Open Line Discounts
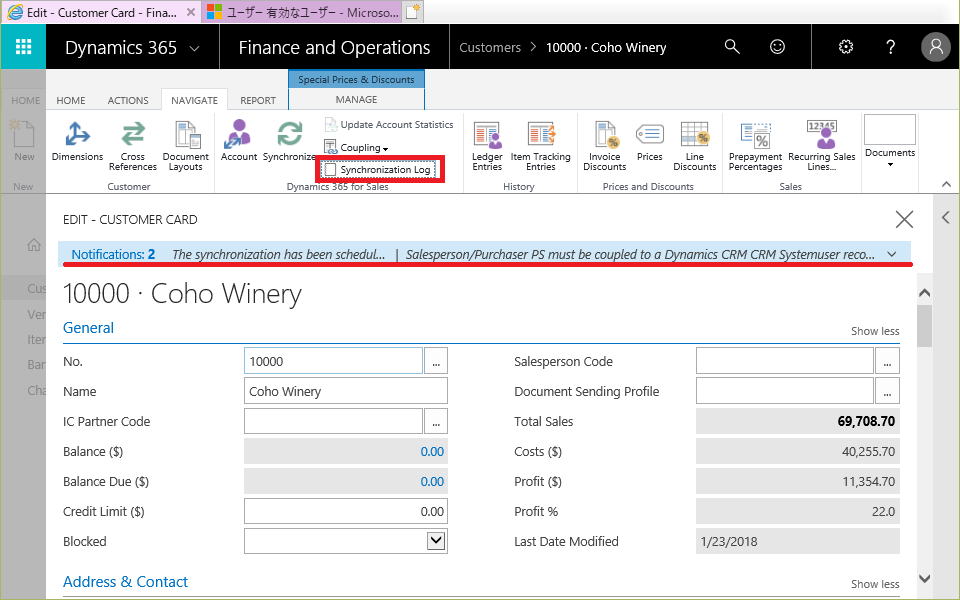The width and height of the screenshot is (960, 600). pyautogui.click(x=695, y=146)
